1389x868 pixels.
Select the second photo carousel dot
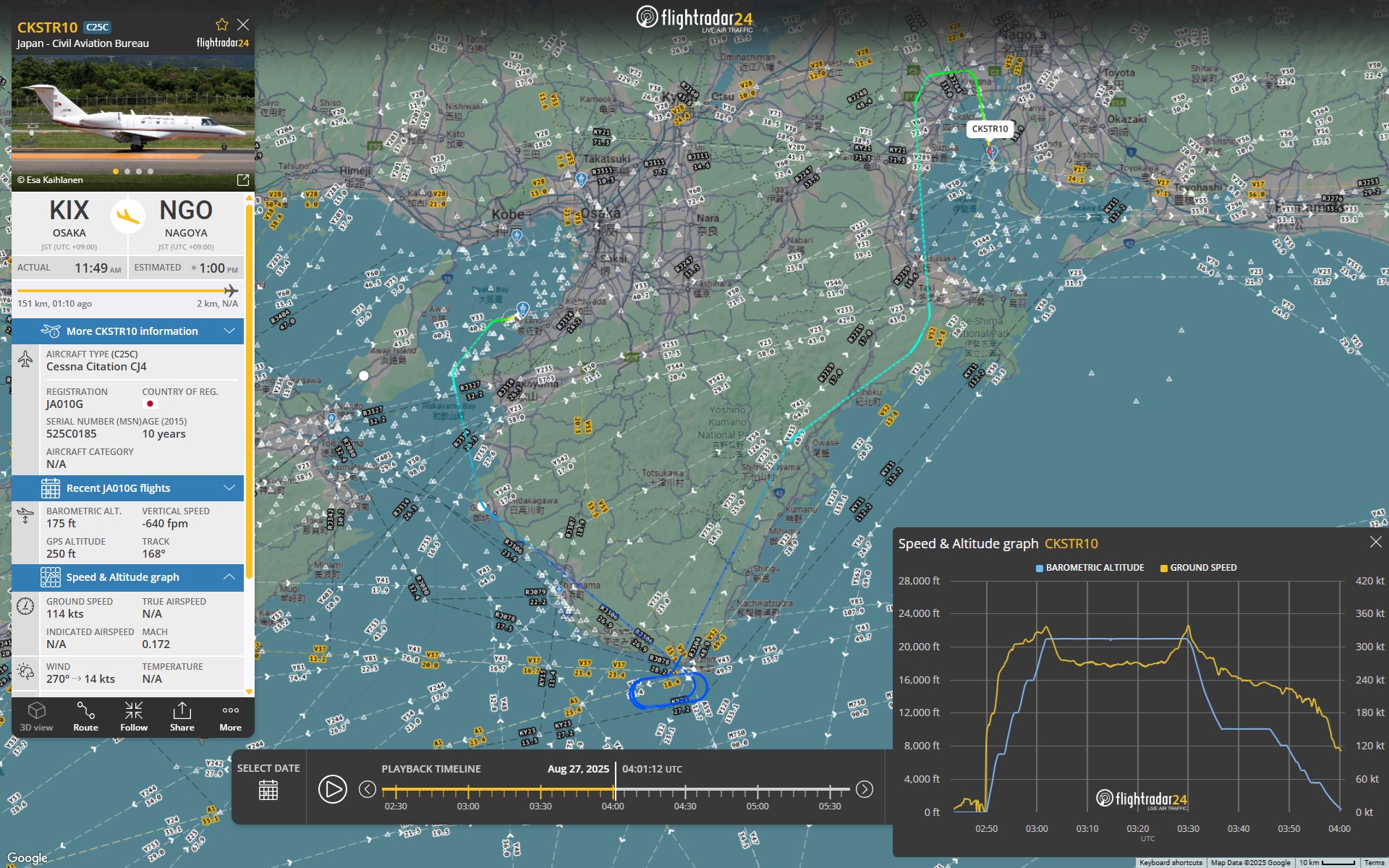pyautogui.click(x=127, y=171)
